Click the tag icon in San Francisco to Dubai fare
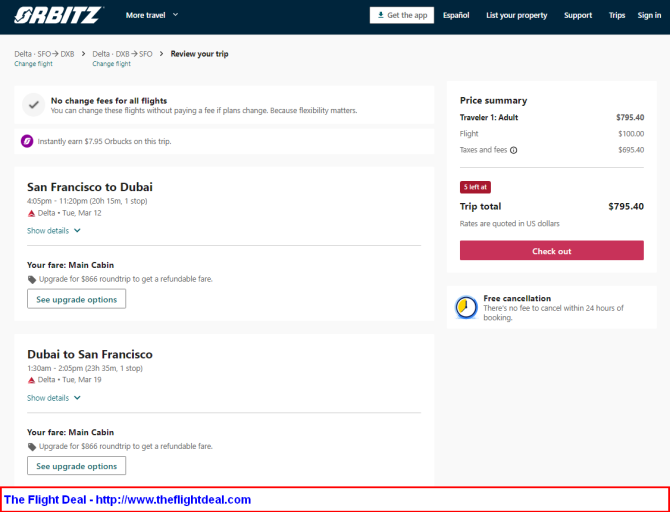The image size is (670, 512). point(32,280)
